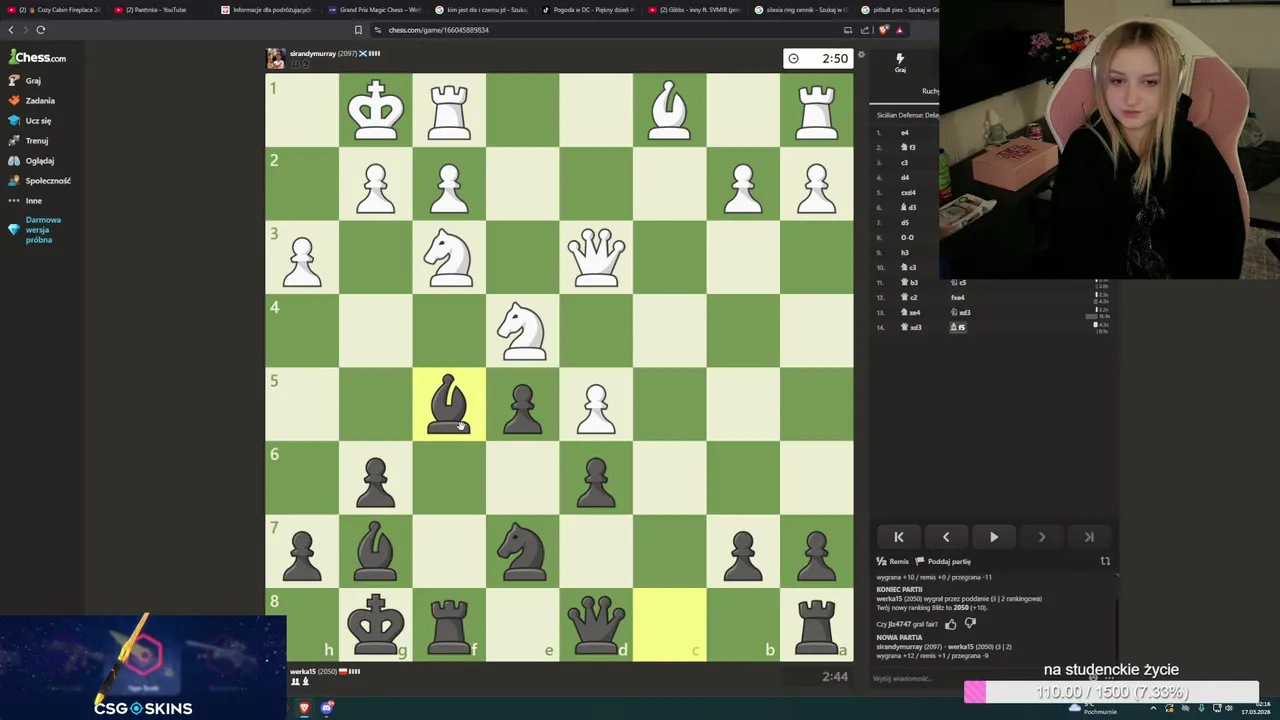The image size is (1280, 720).
Task: Click the bookmark icon in address bar
Action: point(358,30)
